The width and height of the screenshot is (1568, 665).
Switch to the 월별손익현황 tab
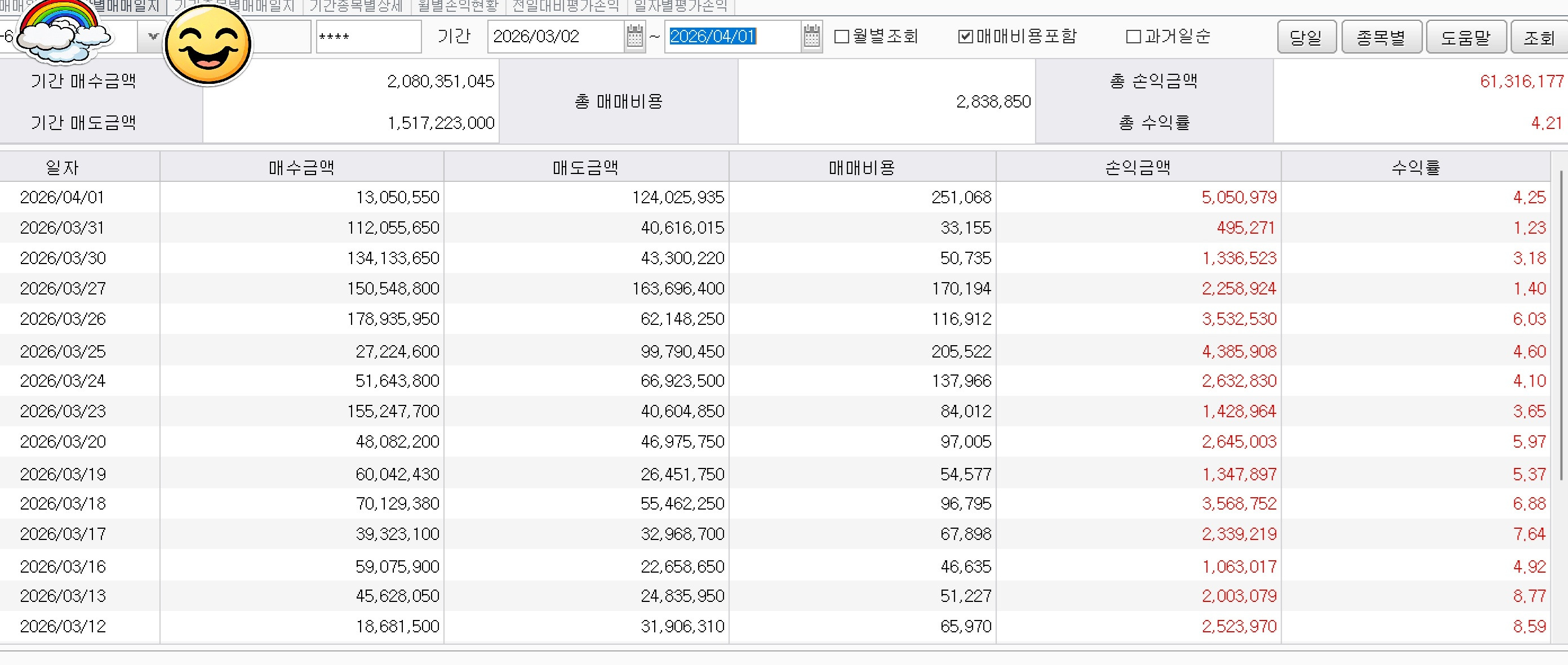(457, 7)
